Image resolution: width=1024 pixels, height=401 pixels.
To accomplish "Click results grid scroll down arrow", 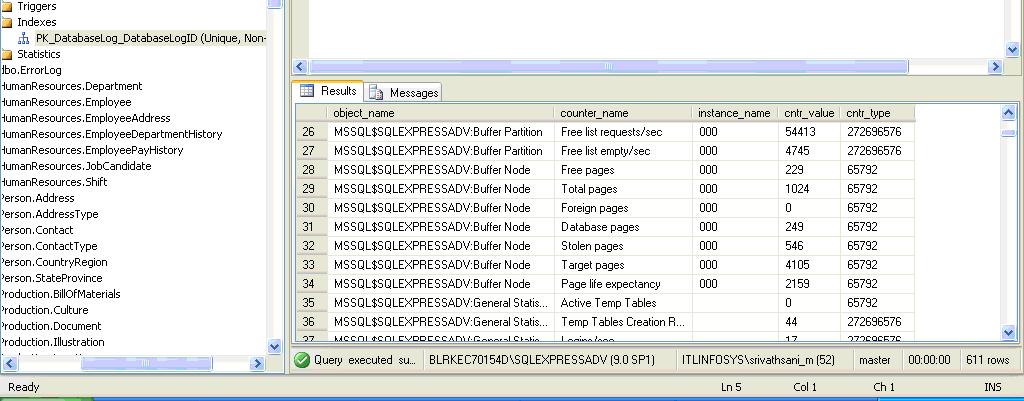I will [x=1008, y=333].
